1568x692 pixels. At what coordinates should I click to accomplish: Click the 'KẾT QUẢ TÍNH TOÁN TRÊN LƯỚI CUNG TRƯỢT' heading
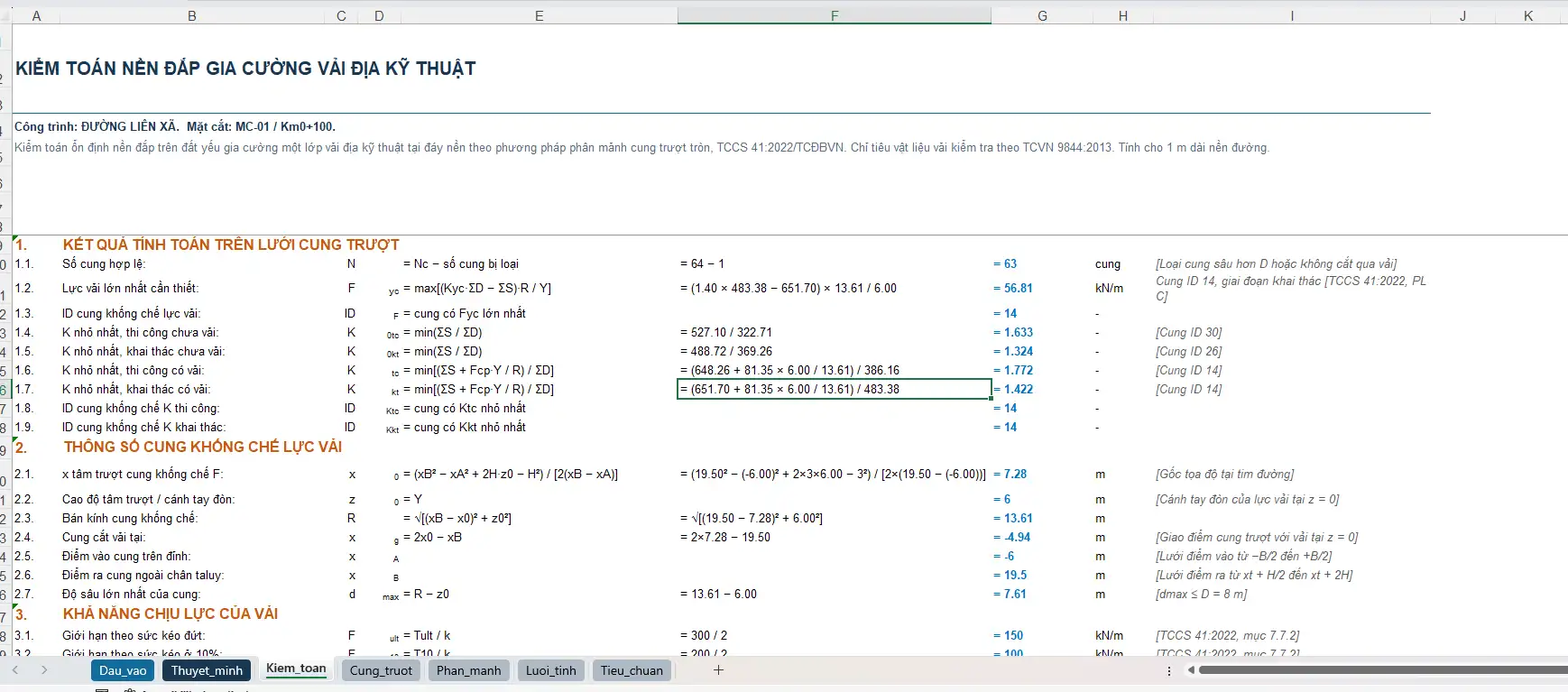point(231,245)
